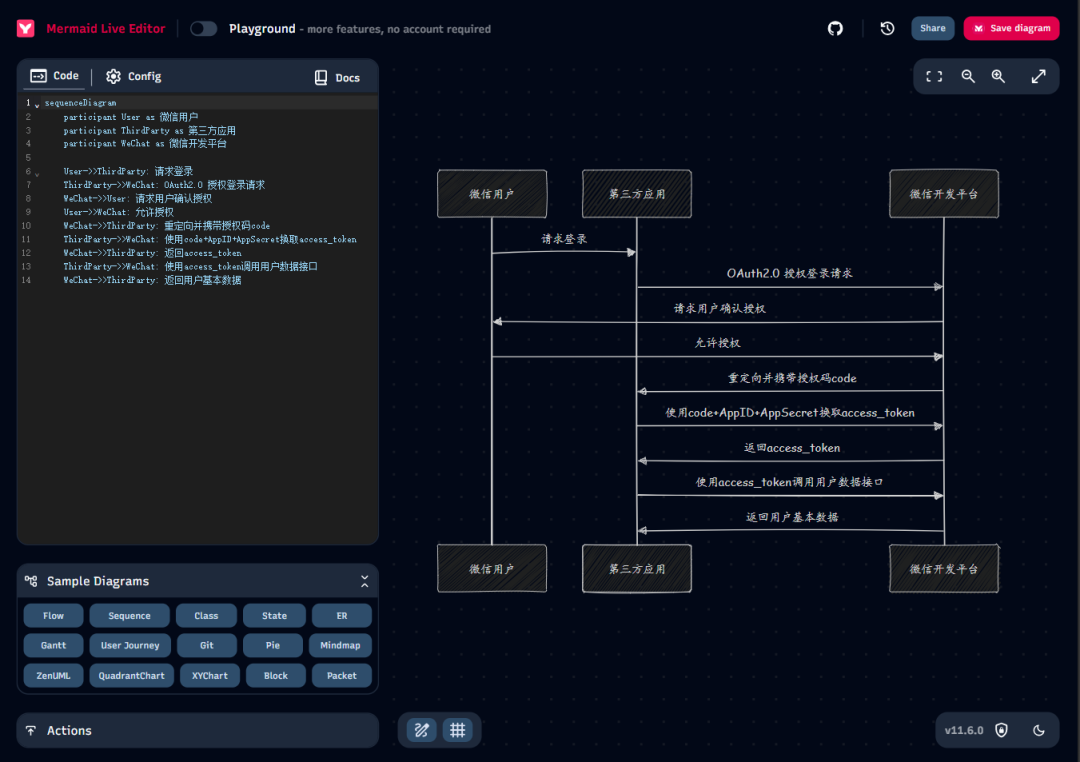Zoom out of the diagram

click(x=968, y=76)
